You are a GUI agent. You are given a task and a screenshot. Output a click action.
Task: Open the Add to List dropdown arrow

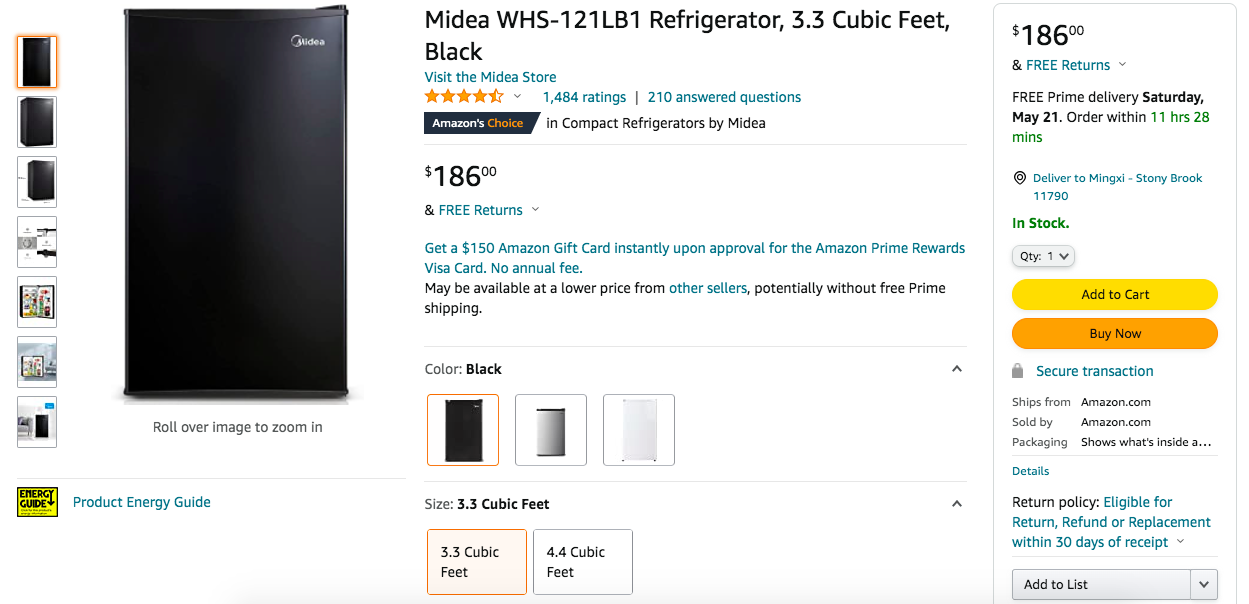[1204, 584]
